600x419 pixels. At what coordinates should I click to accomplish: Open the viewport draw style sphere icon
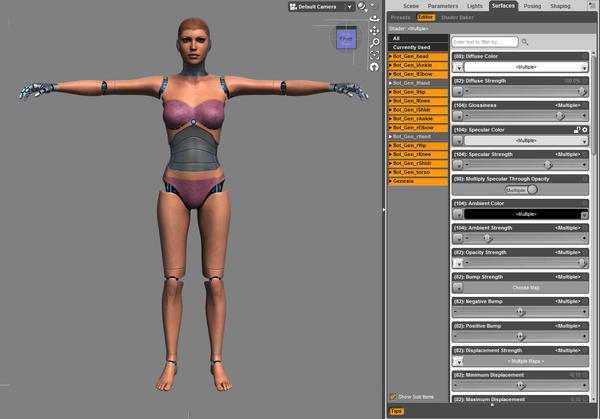click(x=362, y=7)
